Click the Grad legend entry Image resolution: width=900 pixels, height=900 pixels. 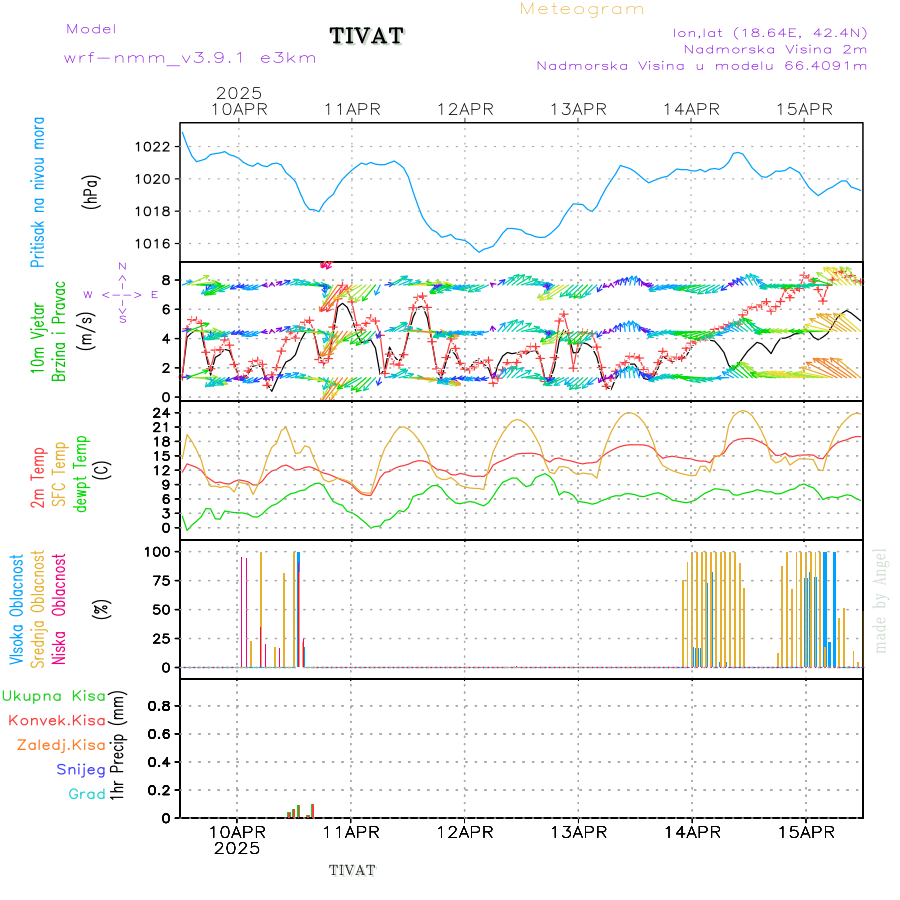pyautogui.click(x=86, y=794)
